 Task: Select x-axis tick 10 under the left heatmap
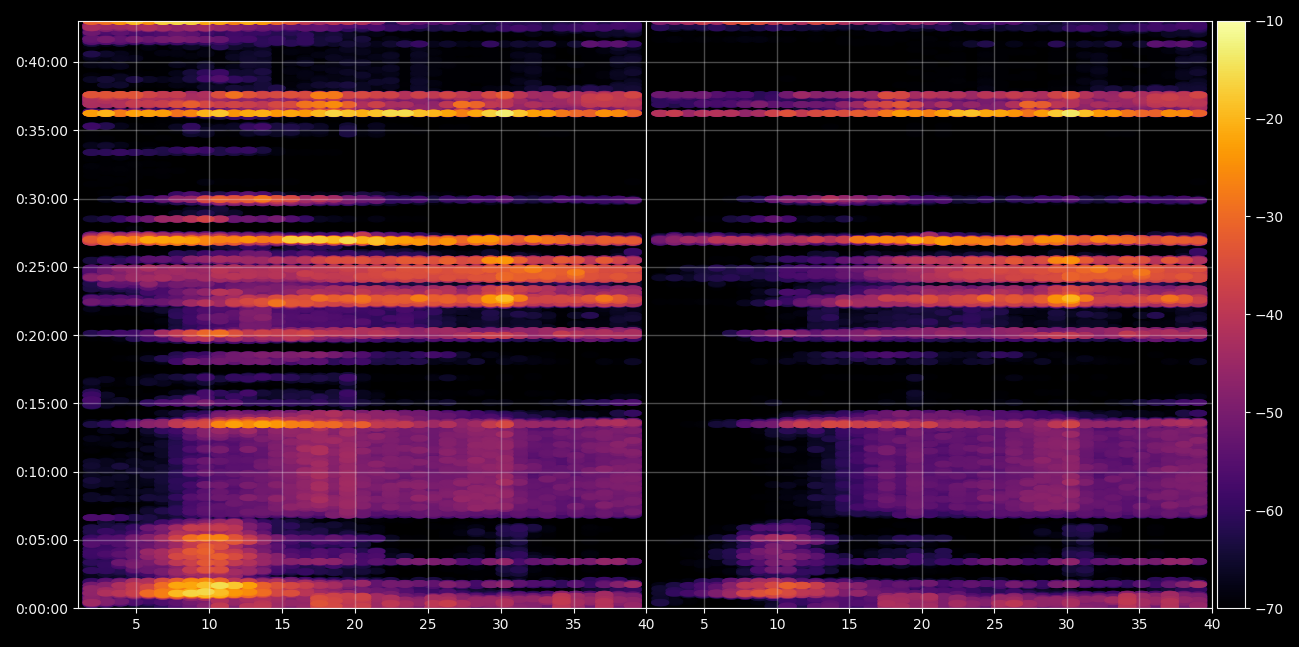[x=209, y=625]
